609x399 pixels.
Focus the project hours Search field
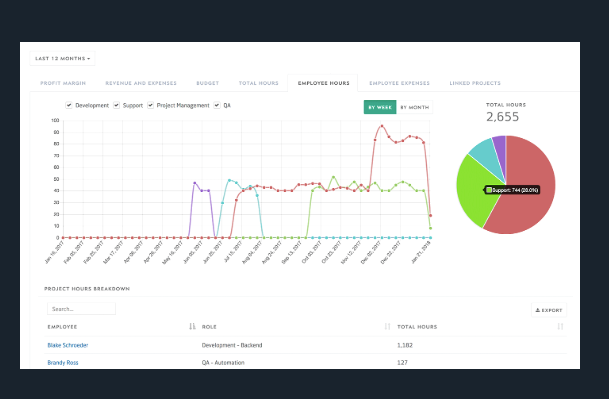[x=81, y=309]
